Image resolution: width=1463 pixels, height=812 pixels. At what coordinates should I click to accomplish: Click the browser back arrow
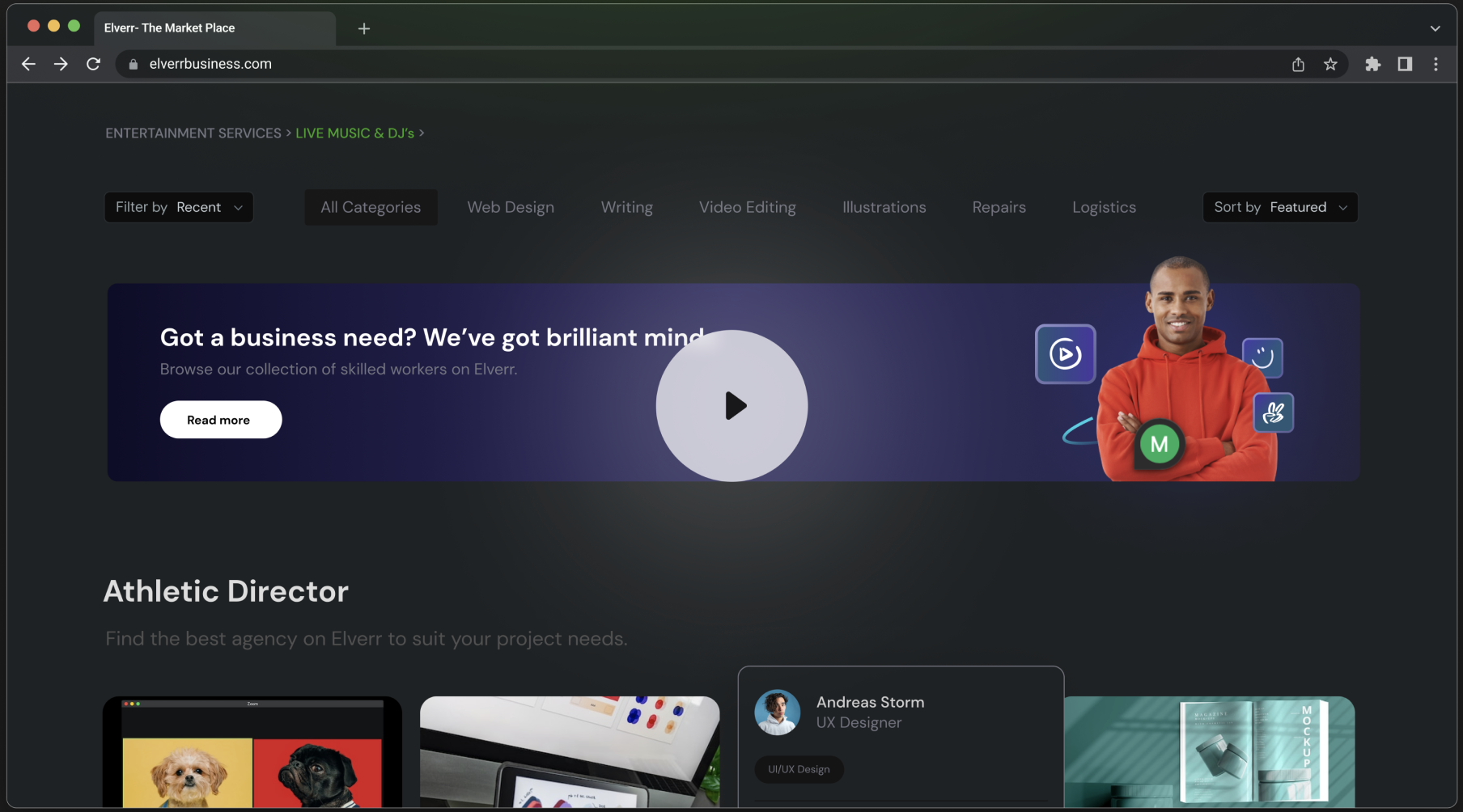[28, 64]
